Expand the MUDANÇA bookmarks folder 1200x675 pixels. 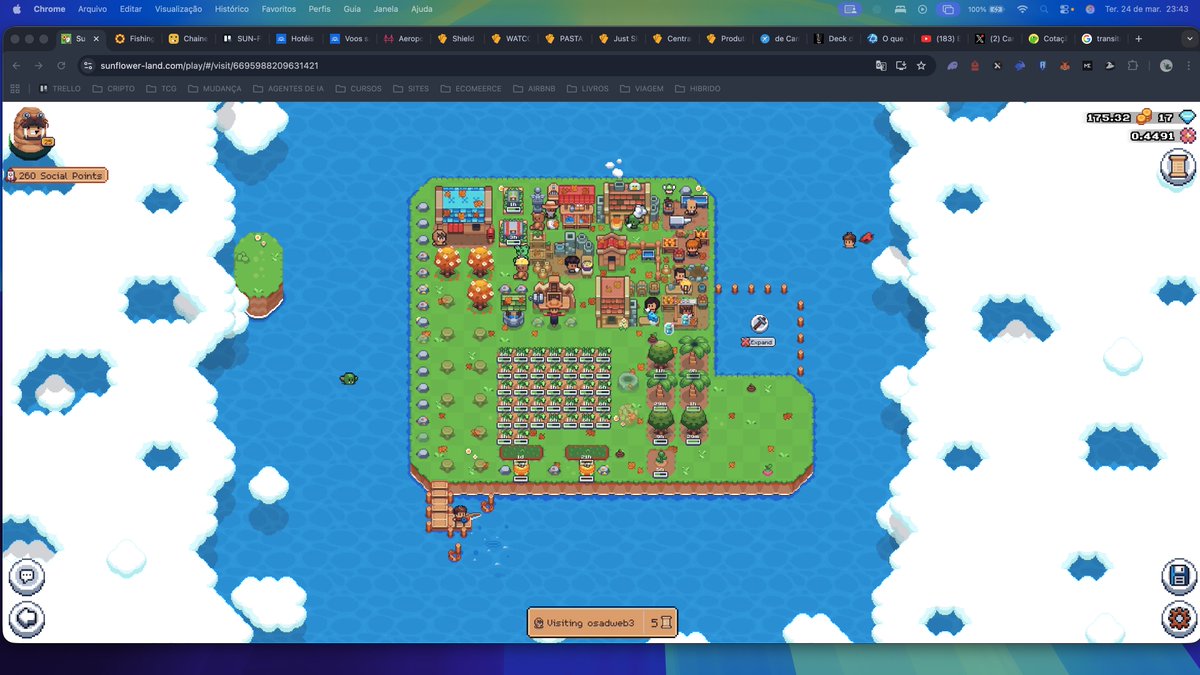coord(214,88)
